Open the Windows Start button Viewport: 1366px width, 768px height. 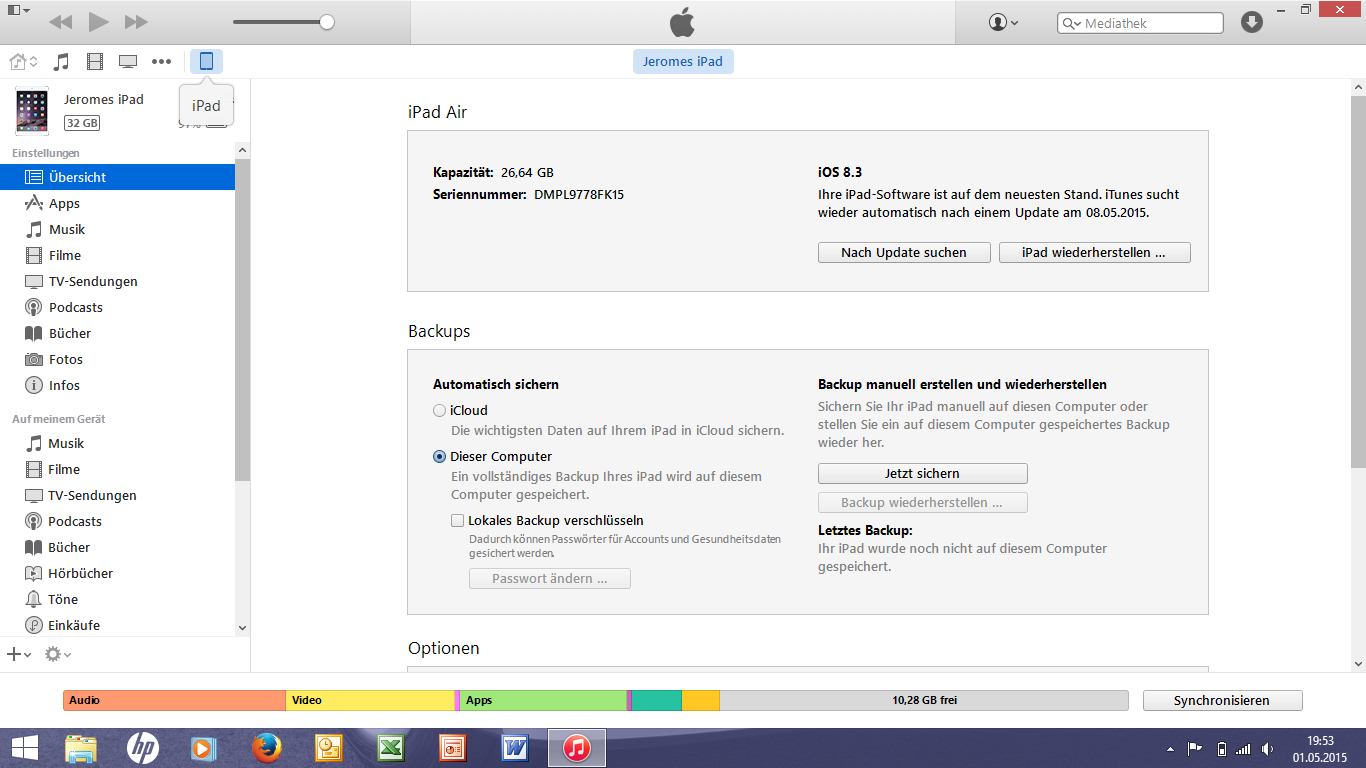(24, 748)
